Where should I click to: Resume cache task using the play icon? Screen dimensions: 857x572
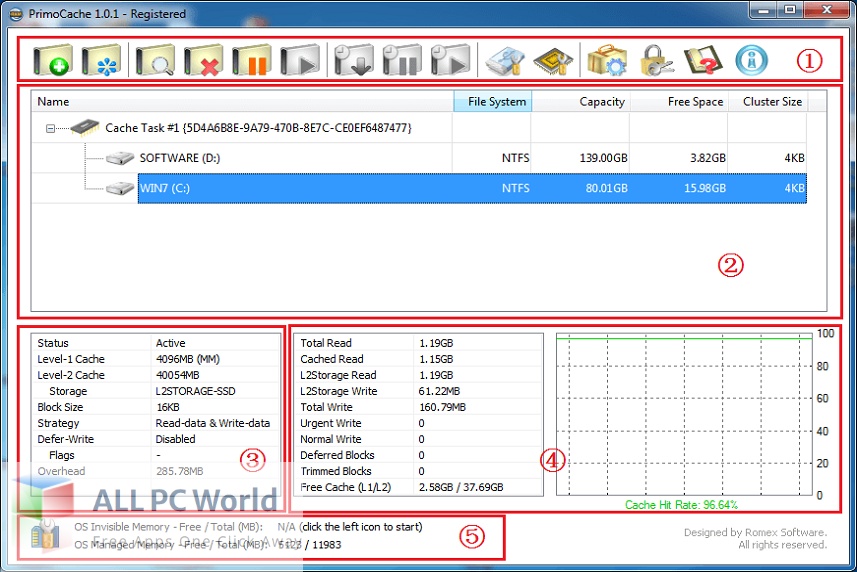(x=300, y=60)
